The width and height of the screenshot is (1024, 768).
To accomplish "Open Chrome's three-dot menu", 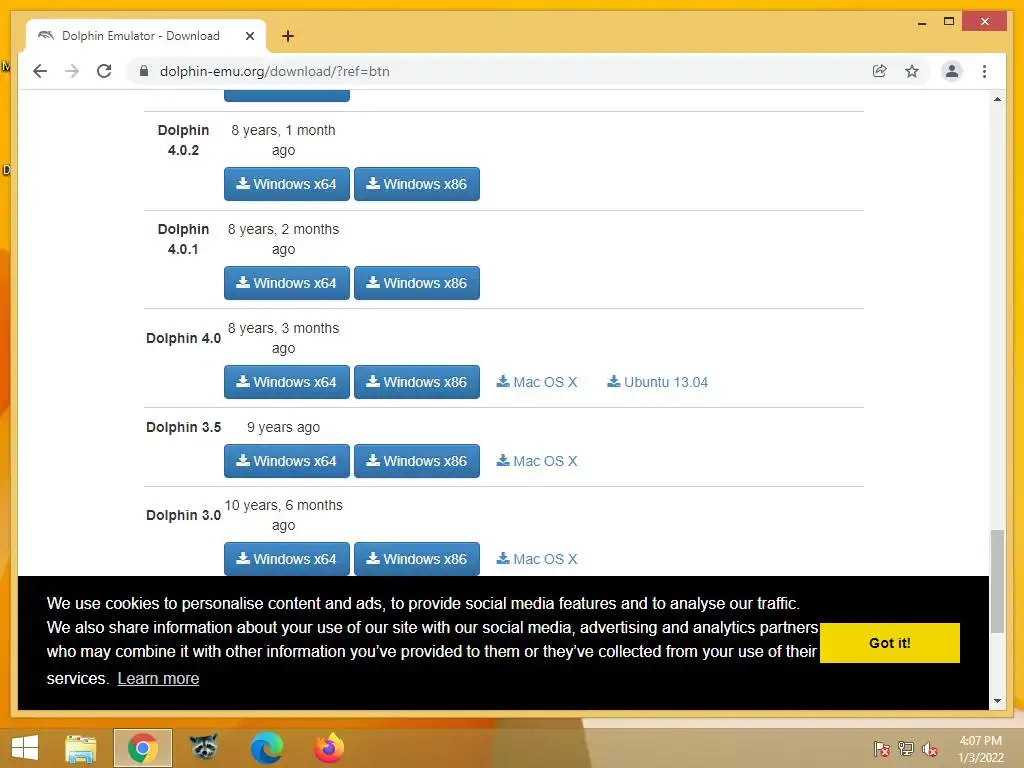I will [984, 71].
